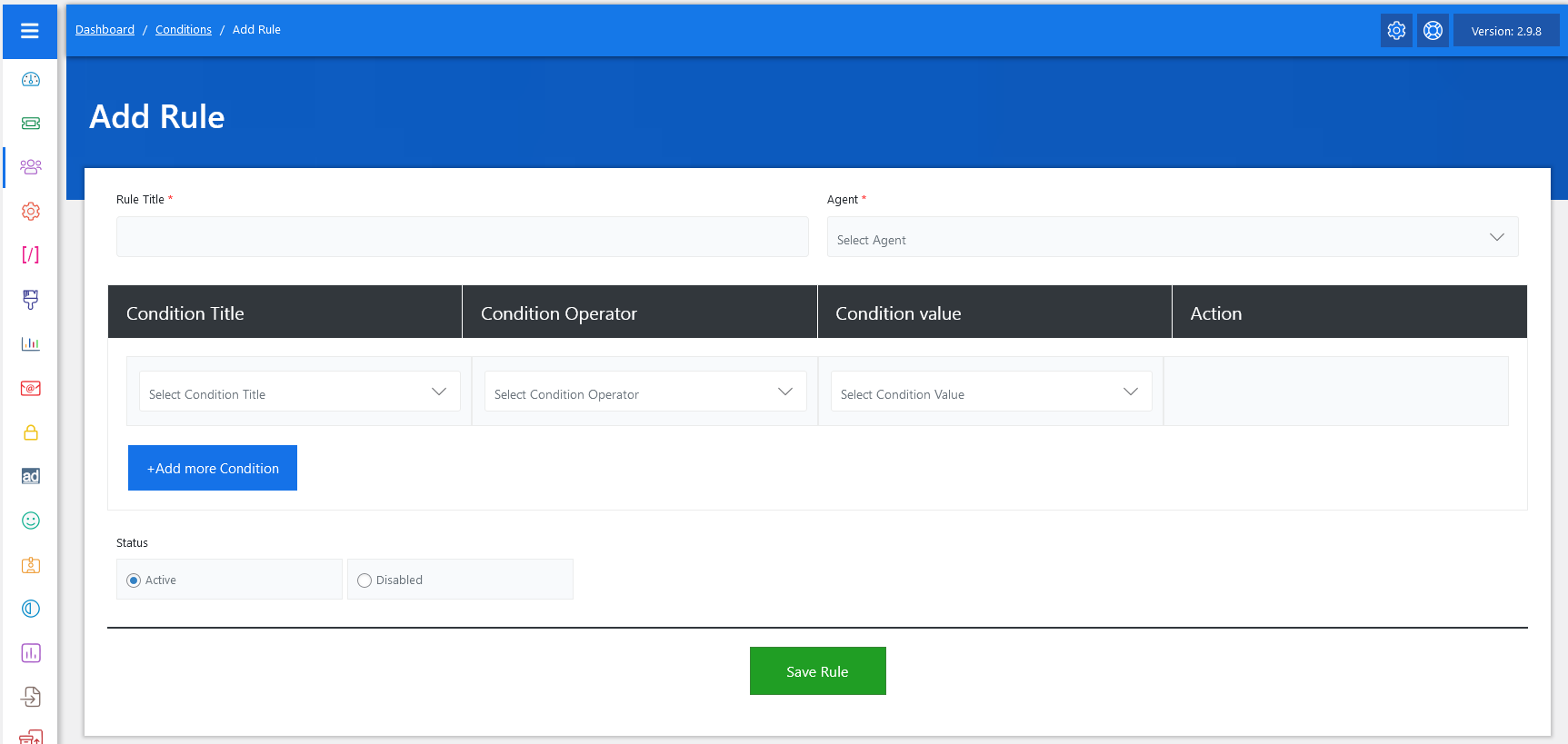Image resolution: width=1568 pixels, height=744 pixels.
Task: Click the Save Rule button
Action: (x=817, y=671)
